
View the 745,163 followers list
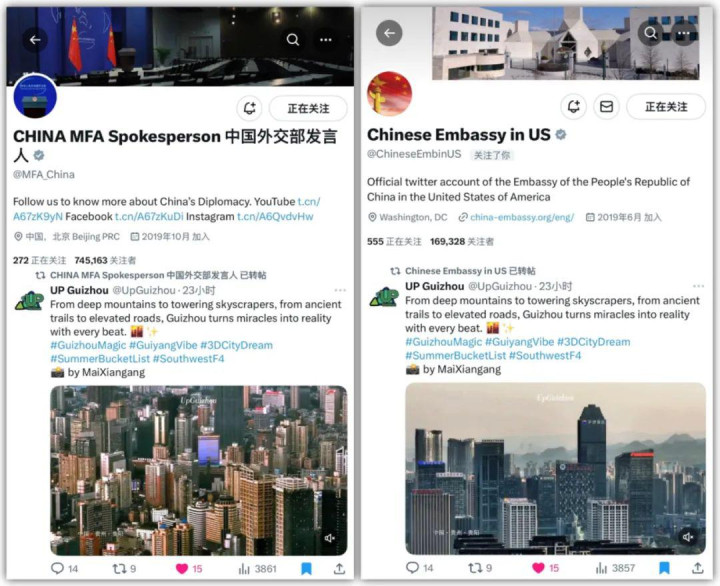tap(105, 260)
